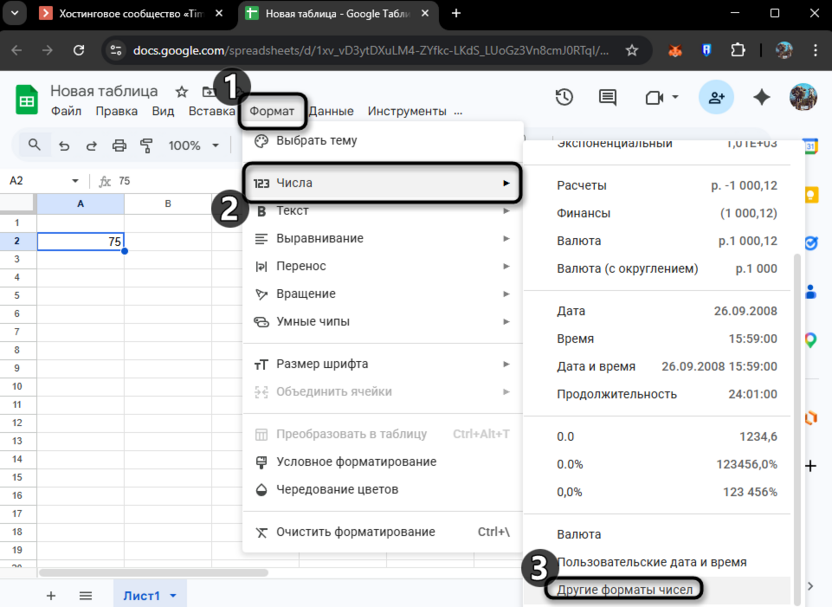
Task: Select Условное форматирование
Action: [x=383, y=462]
